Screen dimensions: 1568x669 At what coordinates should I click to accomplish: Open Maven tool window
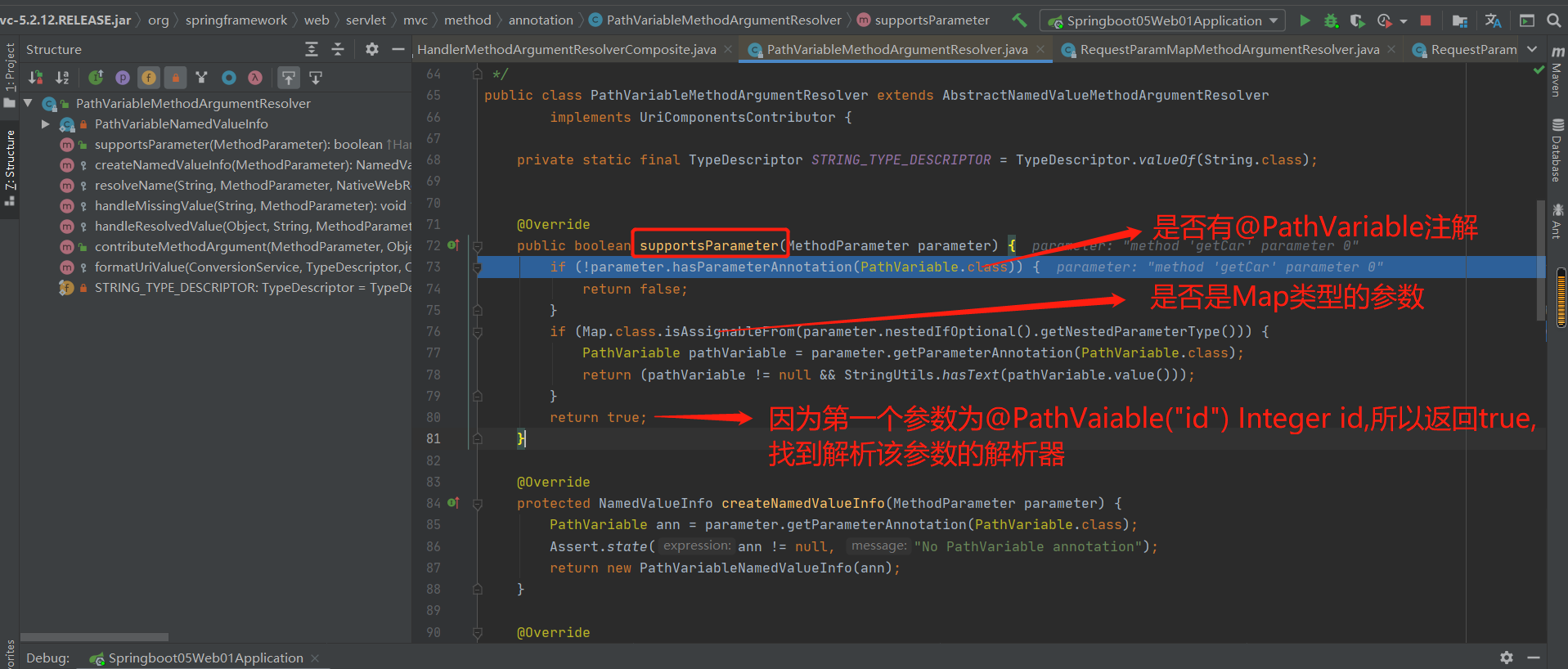tap(1557, 72)
